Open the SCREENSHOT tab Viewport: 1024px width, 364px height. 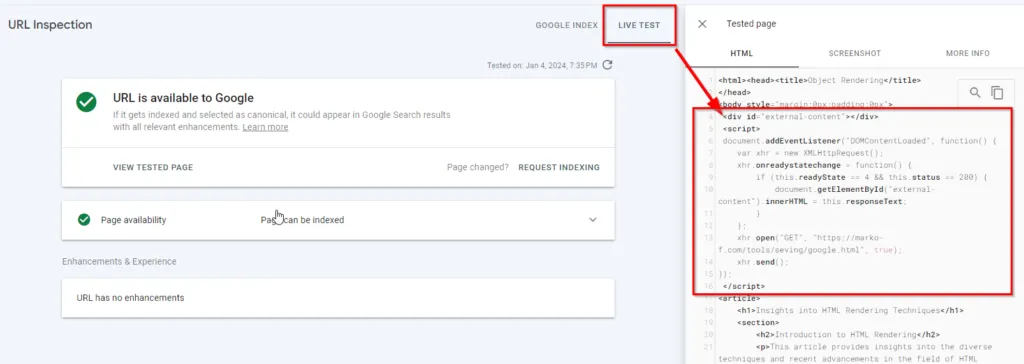pyautogui.click(x=855, y=54)
